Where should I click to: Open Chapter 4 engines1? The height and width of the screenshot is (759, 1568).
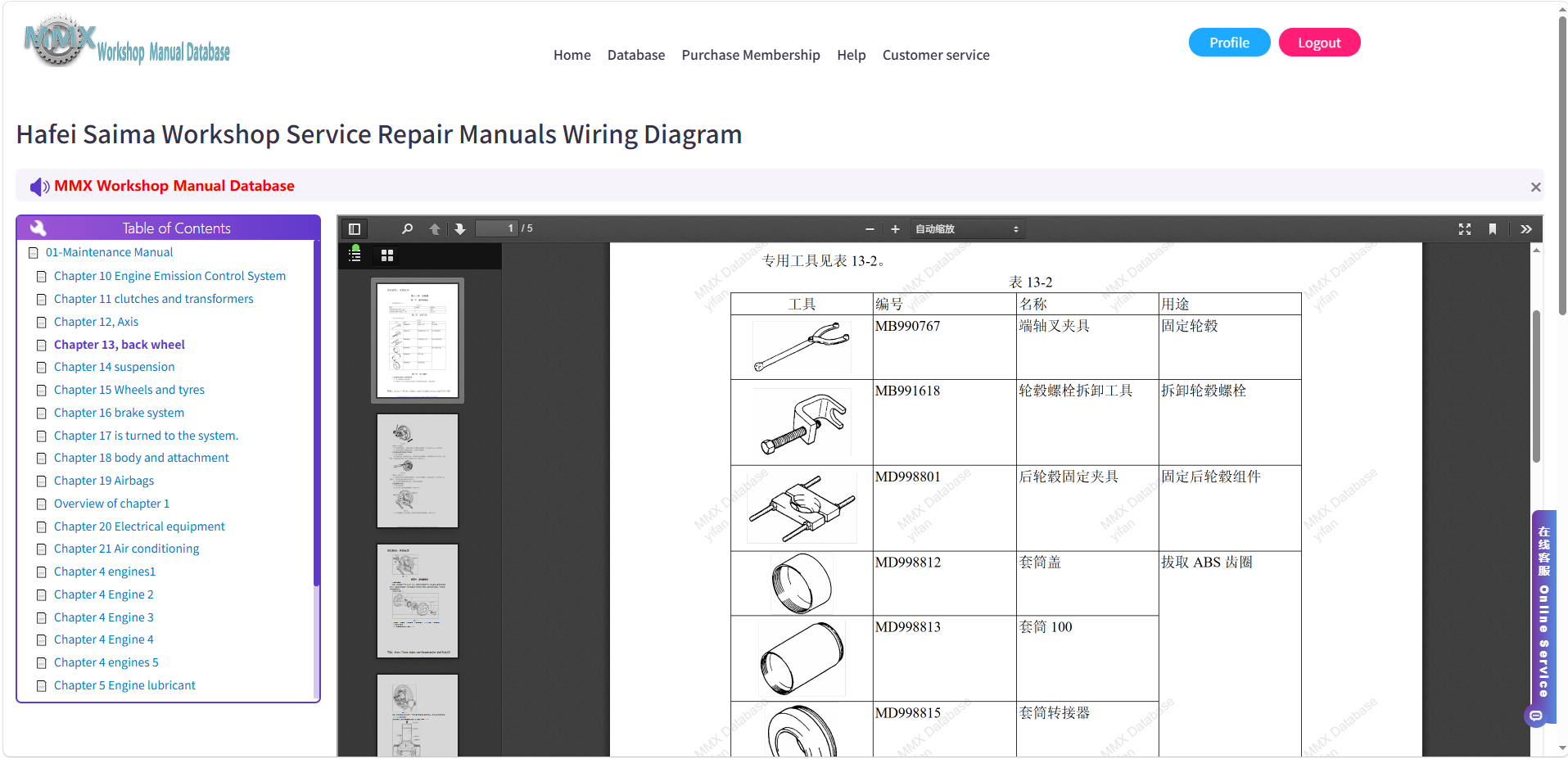(105, 572)
